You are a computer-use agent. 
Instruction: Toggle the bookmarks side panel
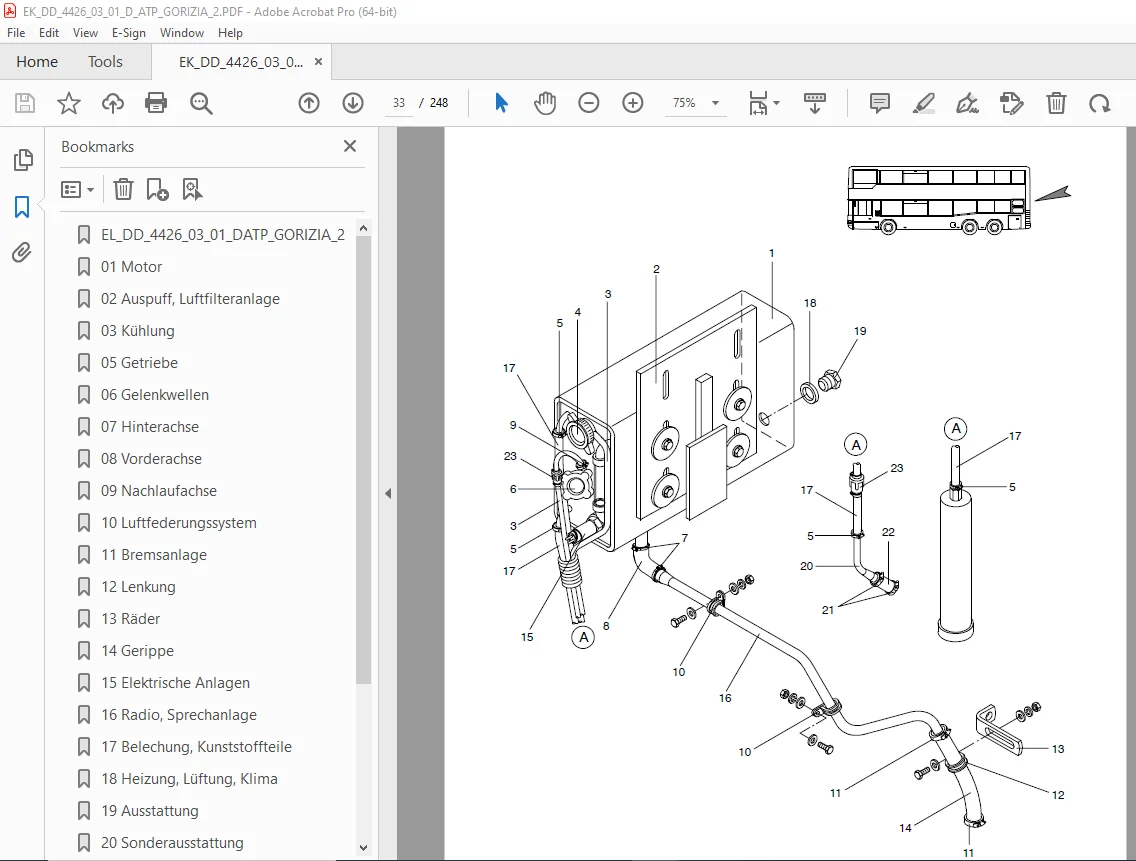(x=22, y=207)
